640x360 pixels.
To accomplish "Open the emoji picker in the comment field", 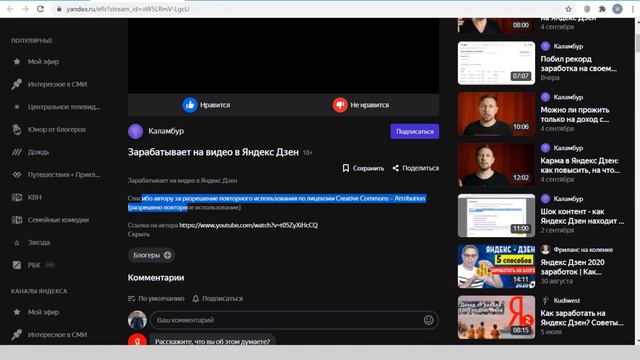I will point(428,320).
